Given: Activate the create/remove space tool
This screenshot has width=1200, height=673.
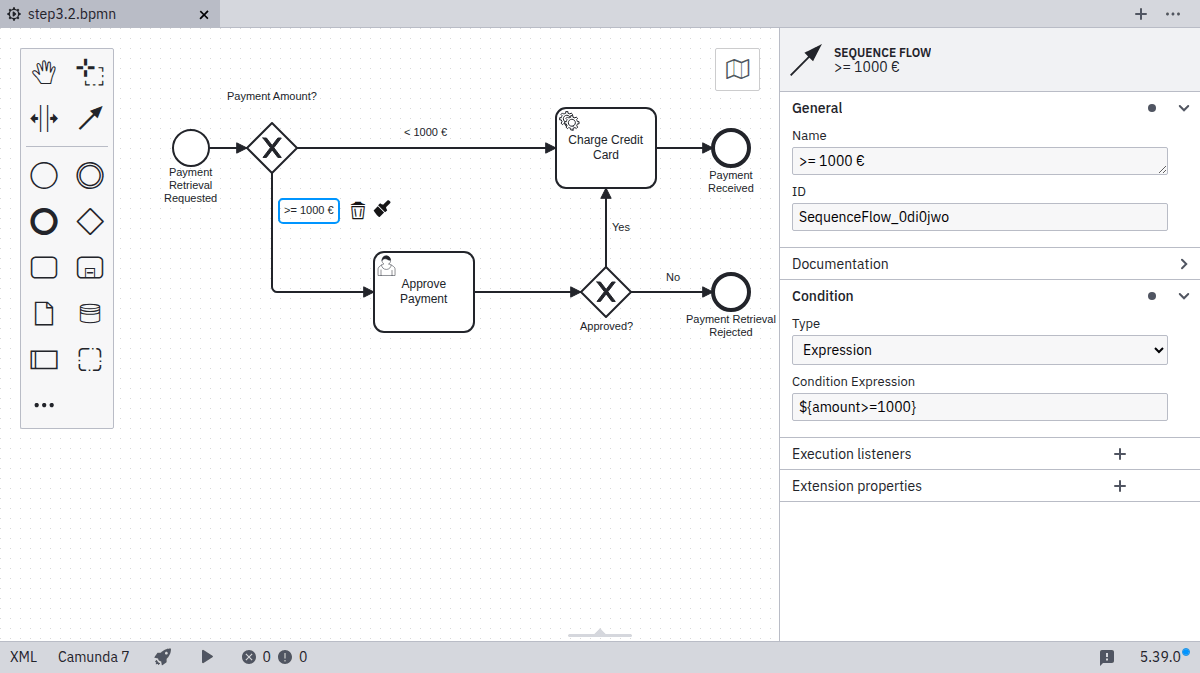Looking at the screenshot, I should [44, 118].
